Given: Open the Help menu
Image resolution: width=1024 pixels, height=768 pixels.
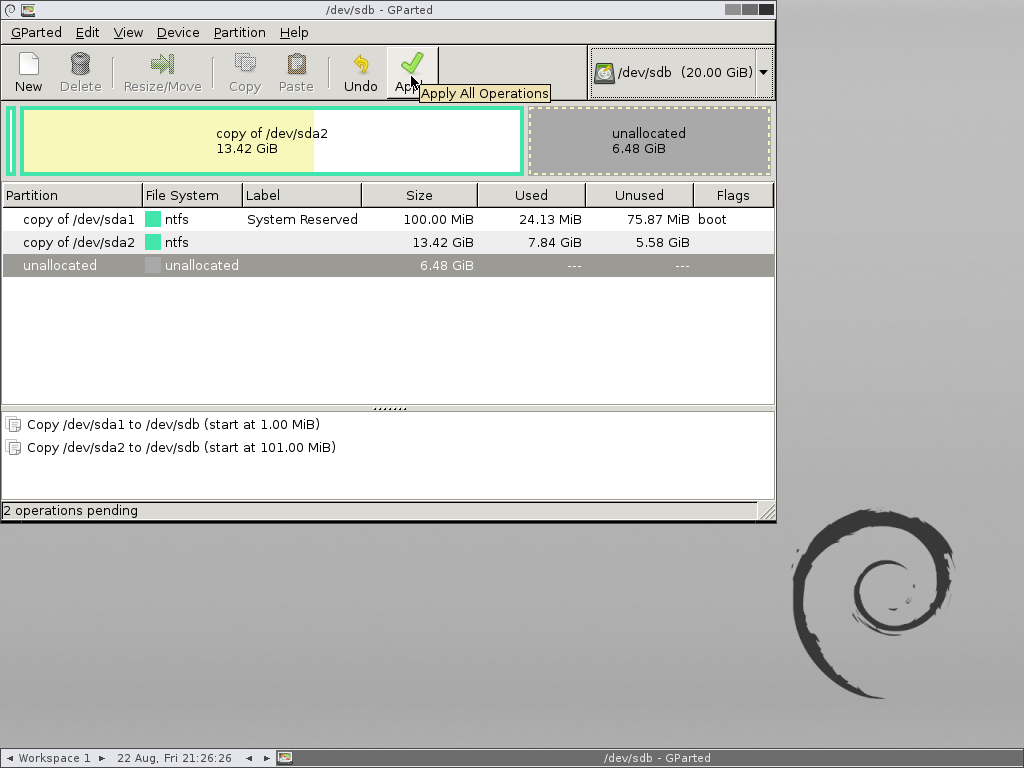Looking at the screenshot, I should (294, 33).
